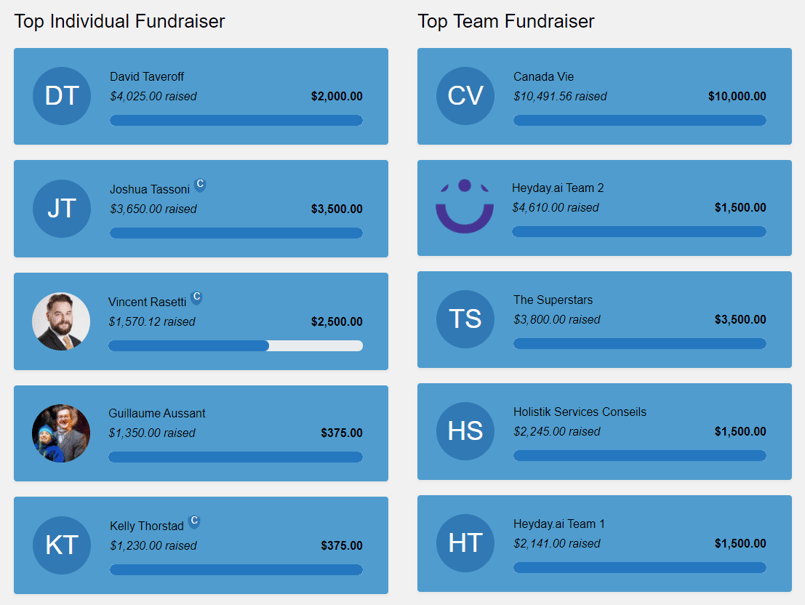Open Guillaume Aussant's profile photo

tap(61, 433)
